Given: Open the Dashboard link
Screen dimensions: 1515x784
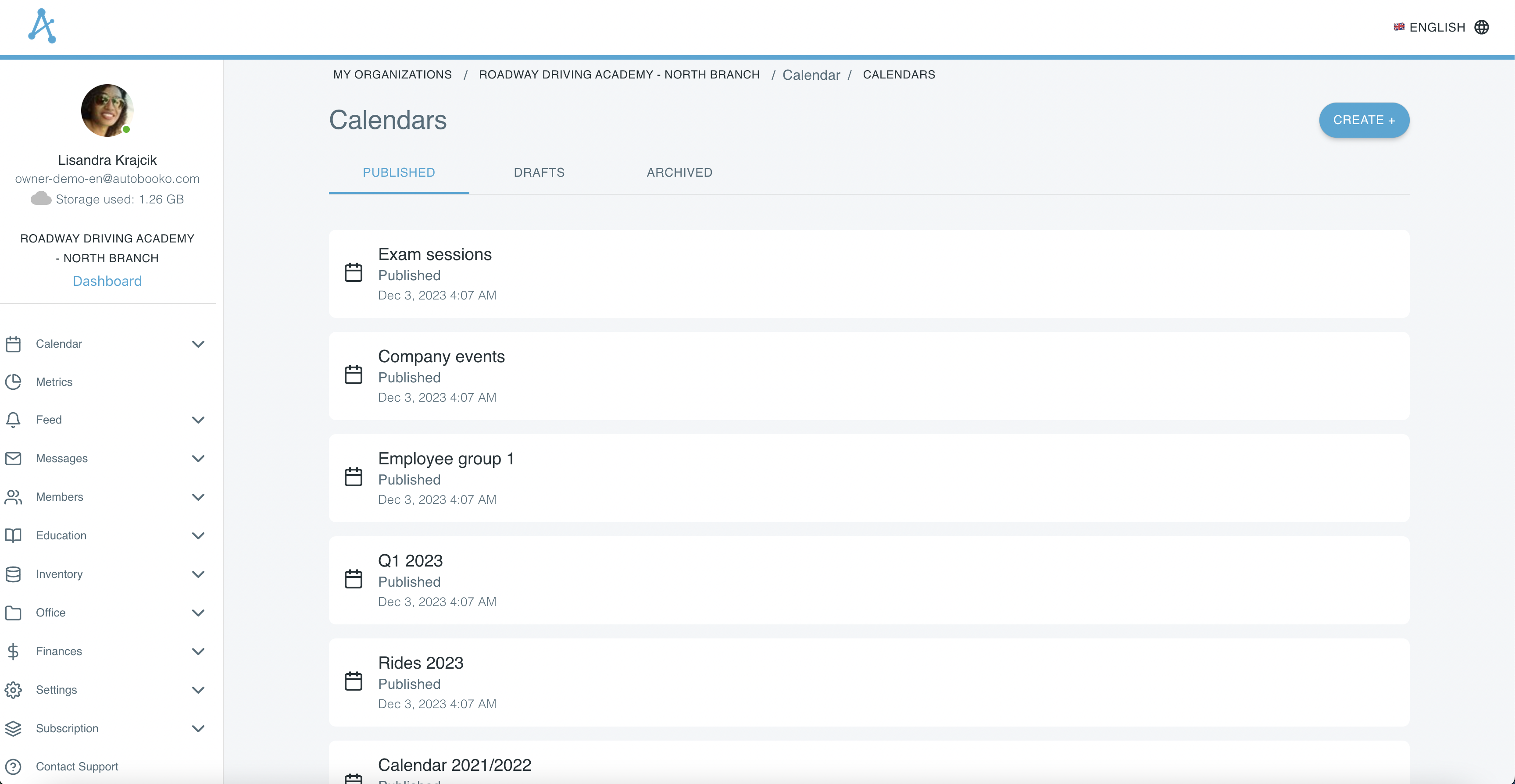Looking at the screenshot, I should coord(107,281).
